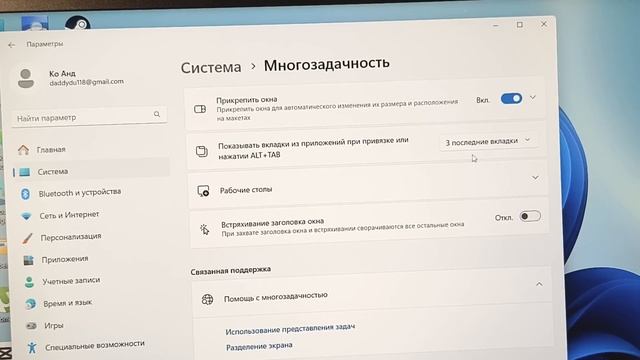
Task: Open the 3 последние вкладки dropdown
Action: (x=489, y=142)
